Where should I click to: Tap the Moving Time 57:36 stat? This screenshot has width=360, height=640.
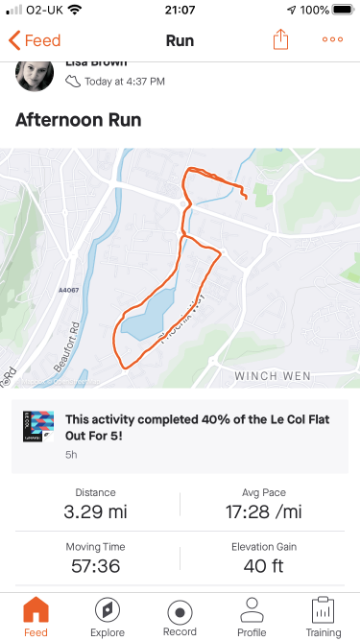pos(96,558)
